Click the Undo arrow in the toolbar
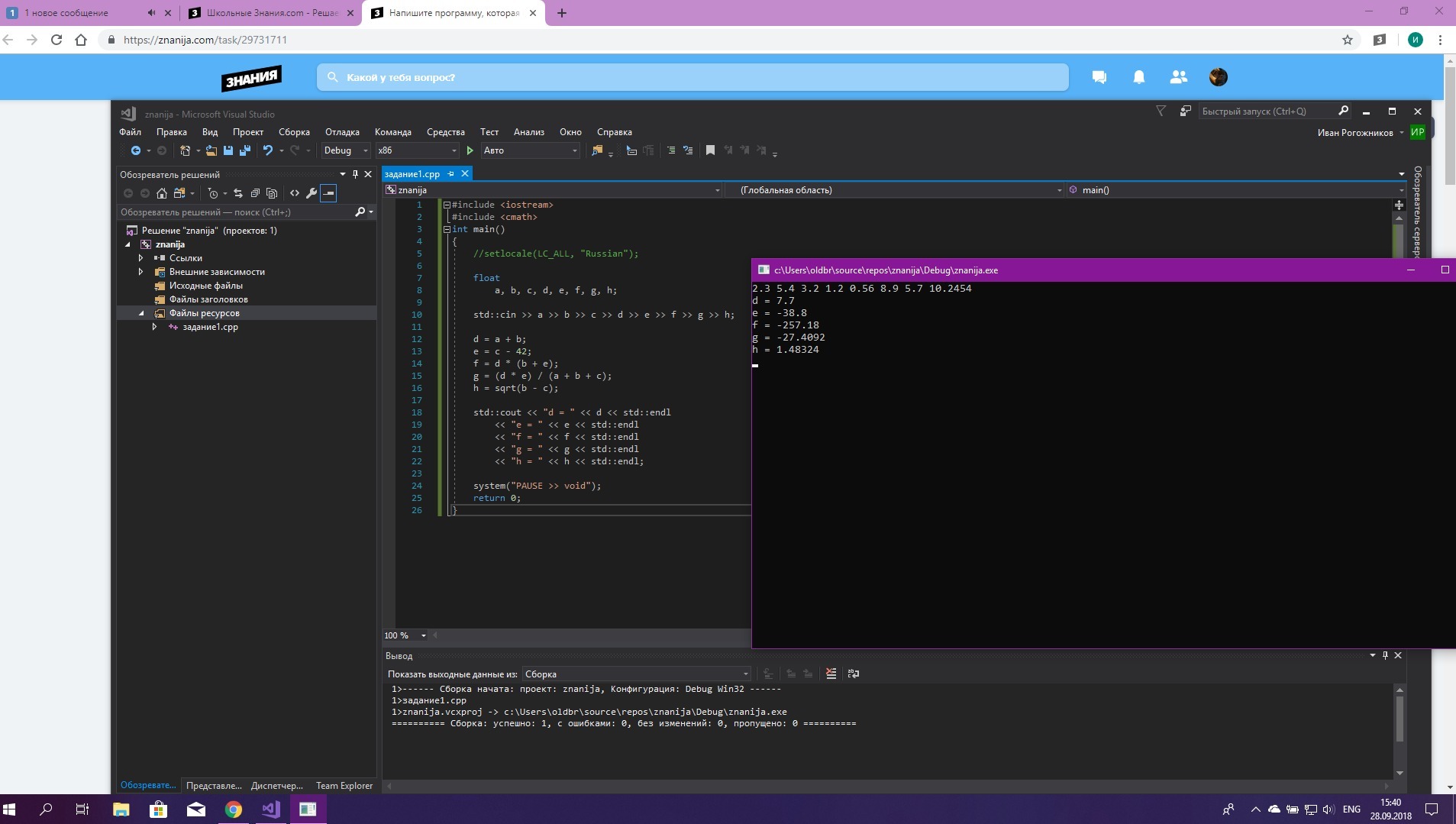1456x824 pixels. click(x=268, y=150)
